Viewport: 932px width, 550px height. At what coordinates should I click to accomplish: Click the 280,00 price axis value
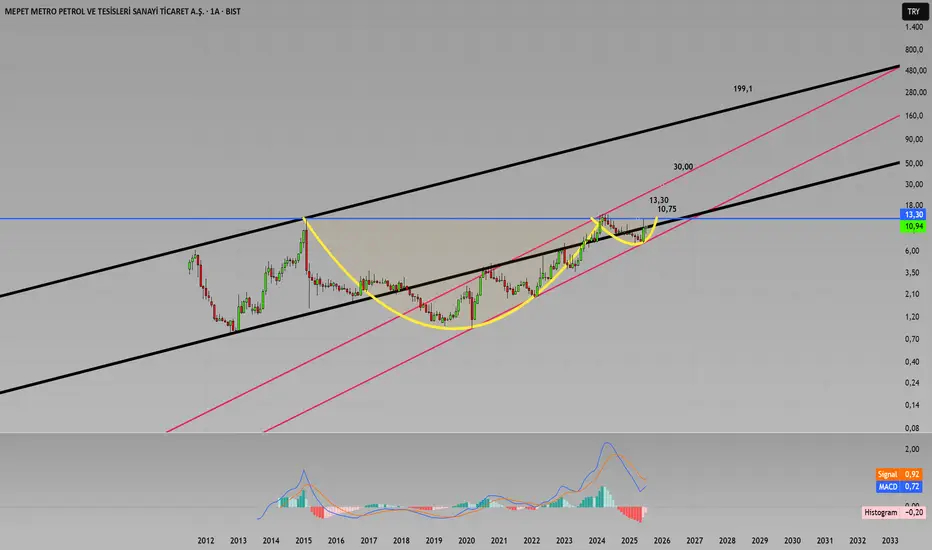pyautogui.click(x=915, y=93)
